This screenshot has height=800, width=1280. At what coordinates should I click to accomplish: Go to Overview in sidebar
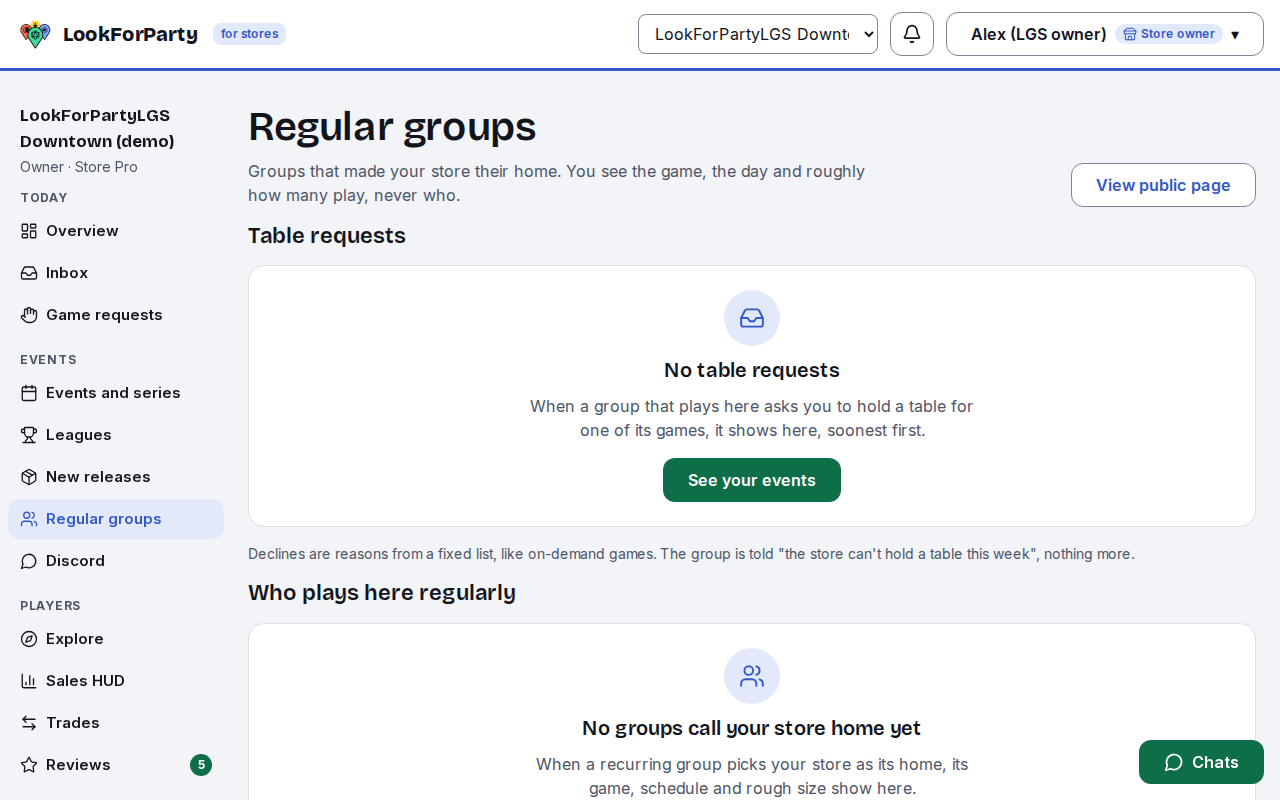pos(116,231)
